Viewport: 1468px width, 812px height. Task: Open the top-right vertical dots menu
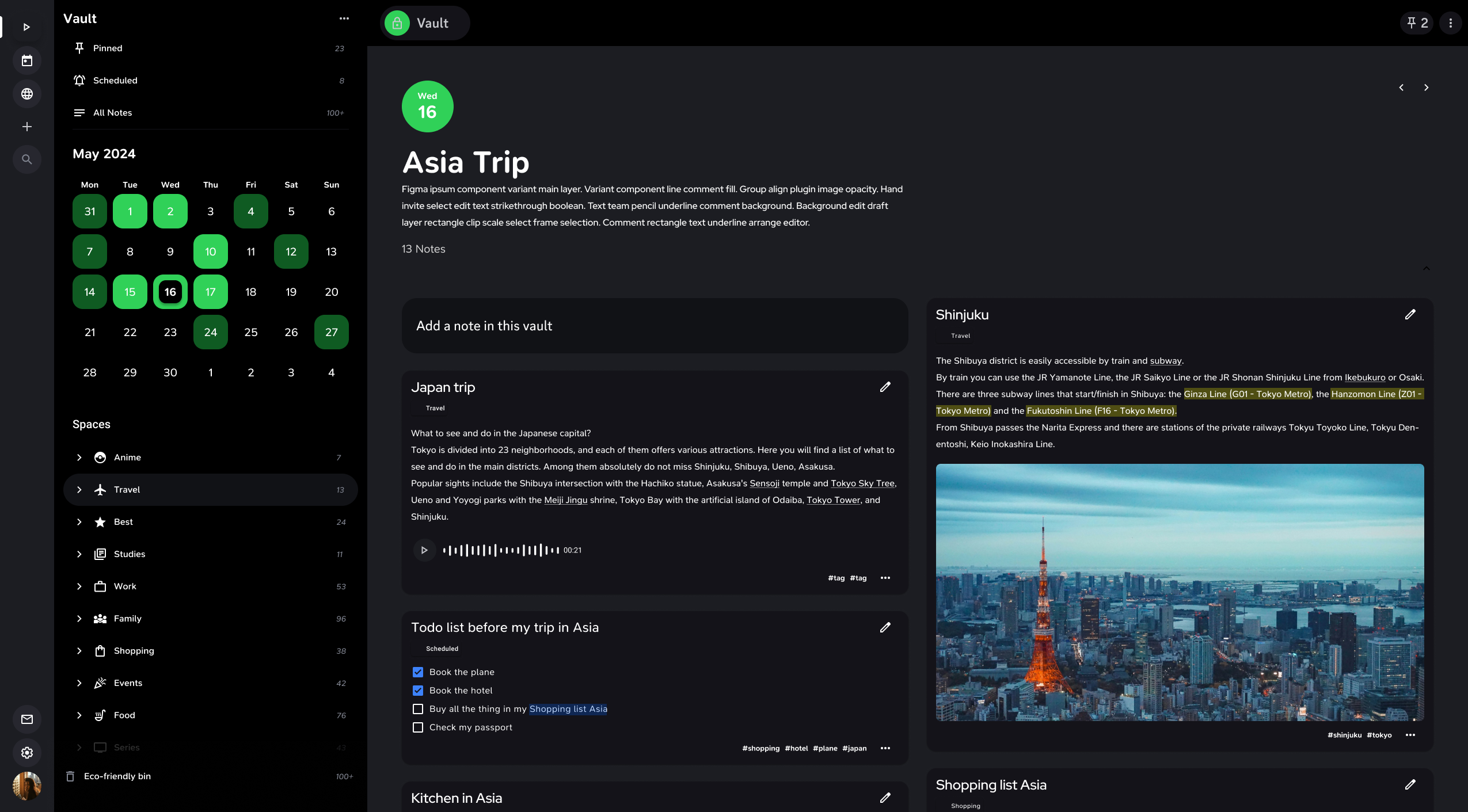[x=1451, y=23]
